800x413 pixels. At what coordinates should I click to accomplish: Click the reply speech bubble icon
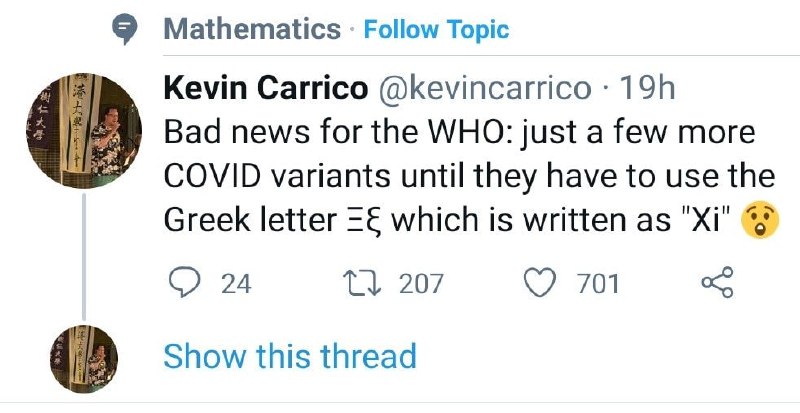point(182,283)
